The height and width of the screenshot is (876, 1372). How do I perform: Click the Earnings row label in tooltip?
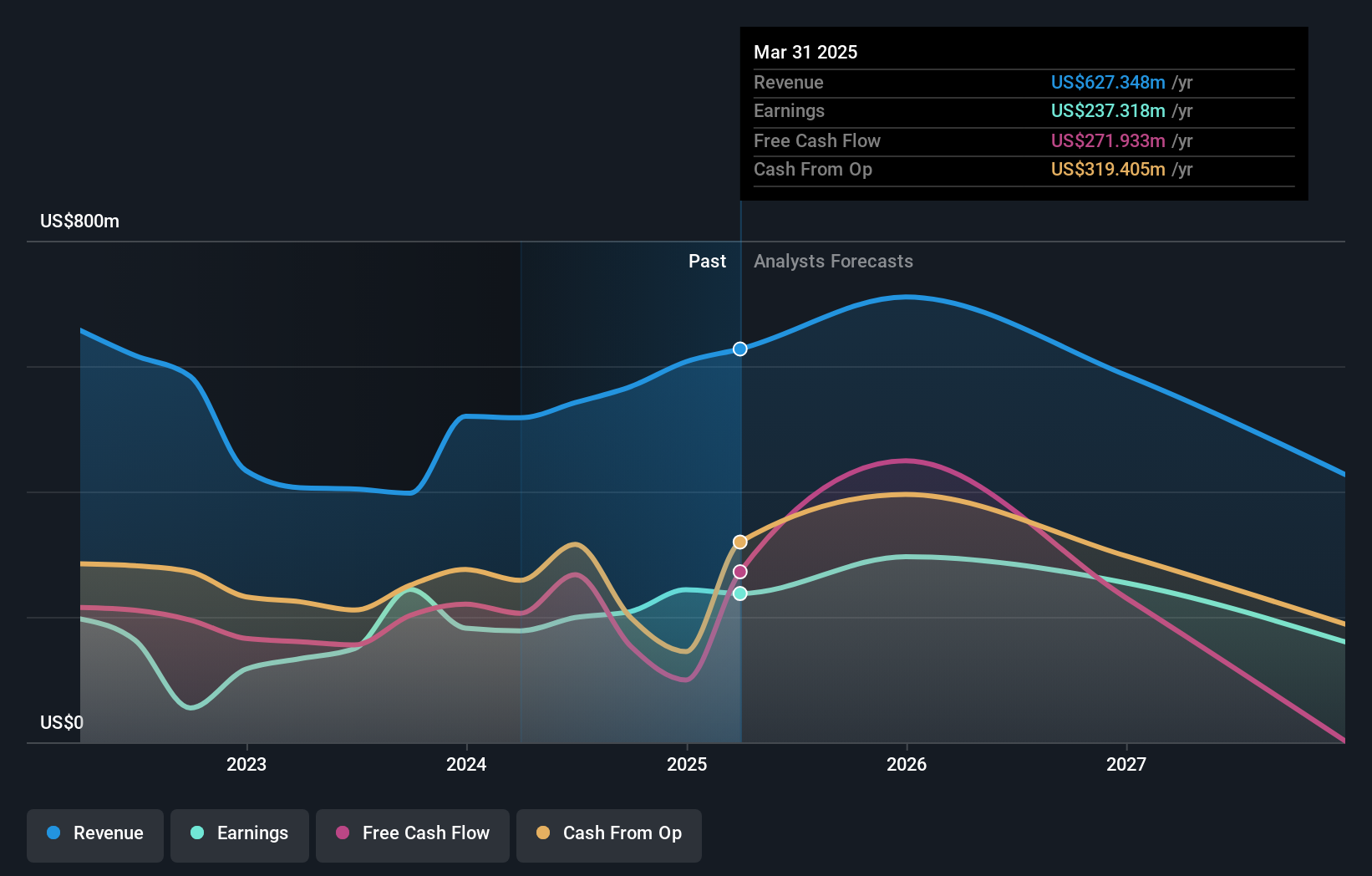tap(789, 111)
